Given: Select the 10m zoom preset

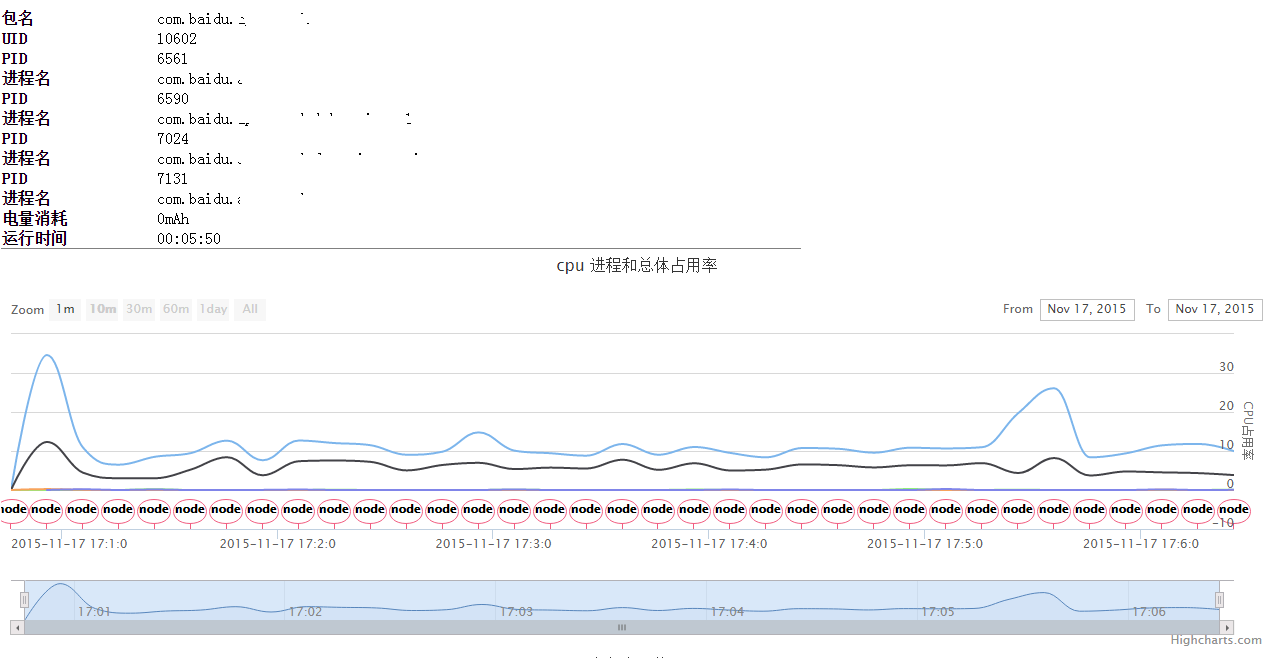Looking at the screenshot, I should click(x=102, y=309).
